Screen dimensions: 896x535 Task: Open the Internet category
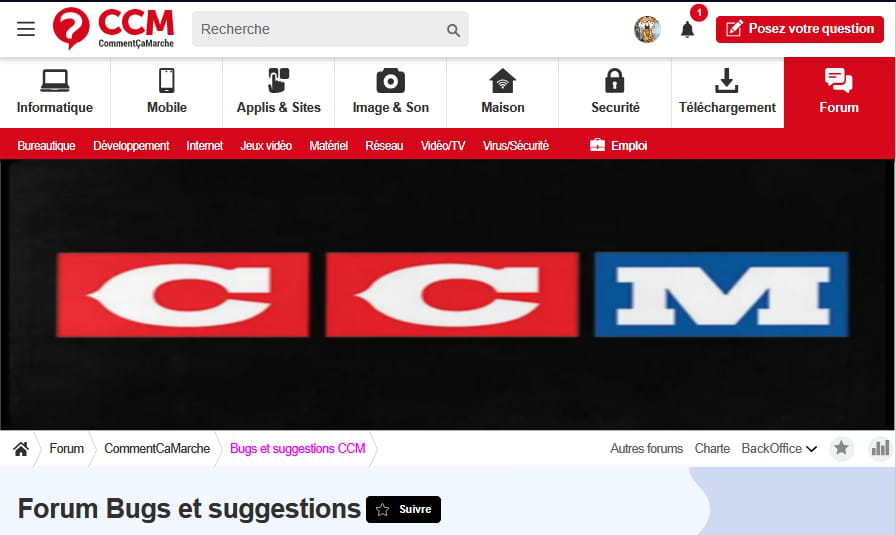click(205, 146)
